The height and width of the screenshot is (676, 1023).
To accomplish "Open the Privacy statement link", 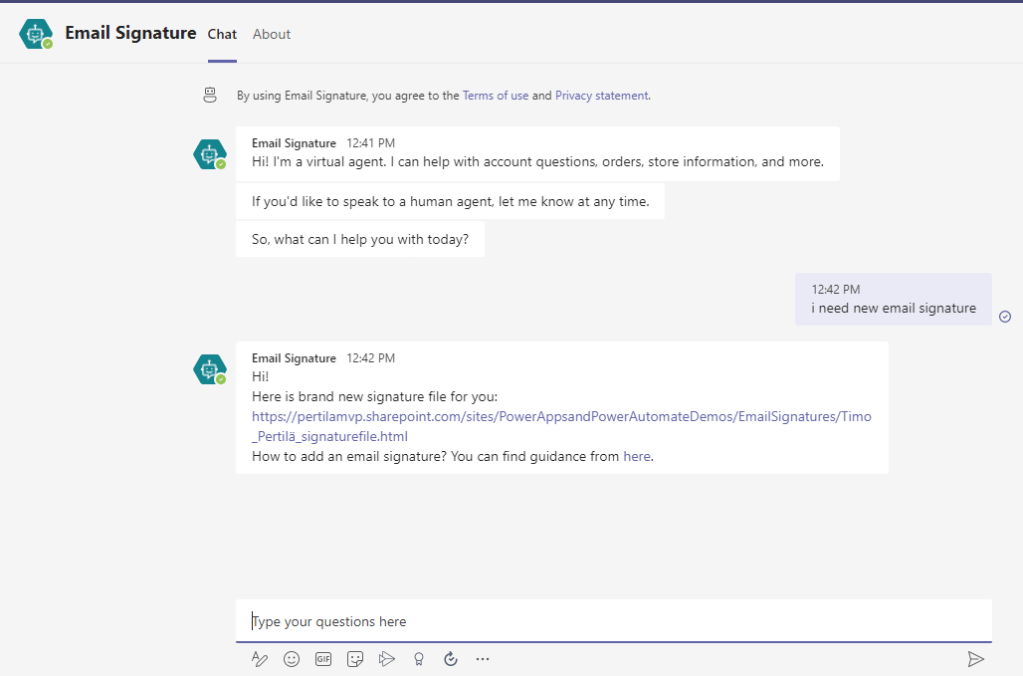I will tap(601, 96).
